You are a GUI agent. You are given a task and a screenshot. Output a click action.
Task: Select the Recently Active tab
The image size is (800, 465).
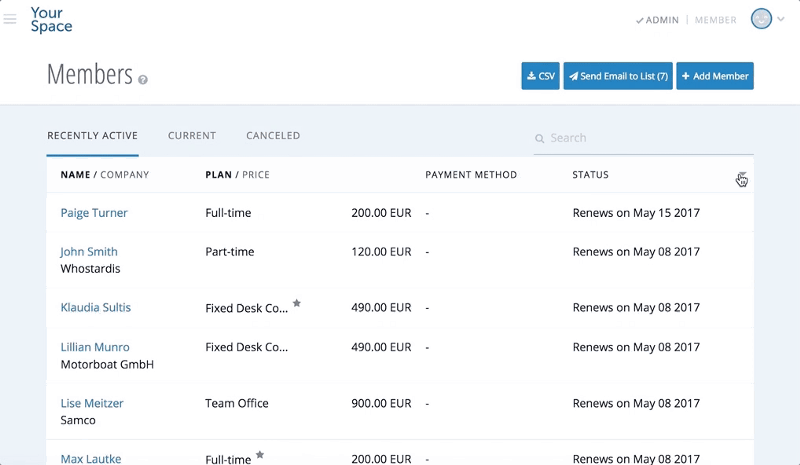(92, 136)
